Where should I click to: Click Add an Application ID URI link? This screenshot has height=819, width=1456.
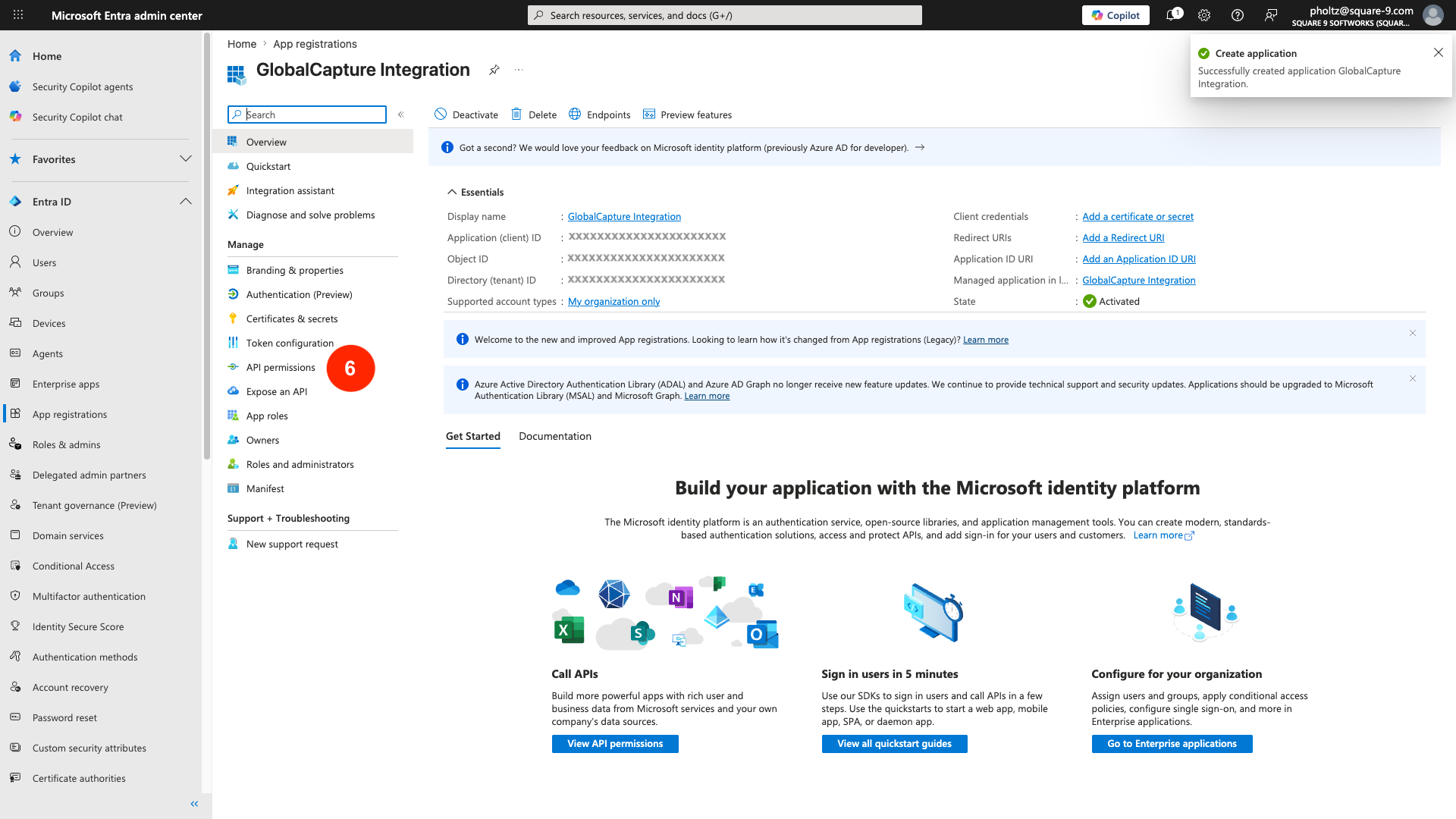pyautogui.click(x=1139, y=259)
